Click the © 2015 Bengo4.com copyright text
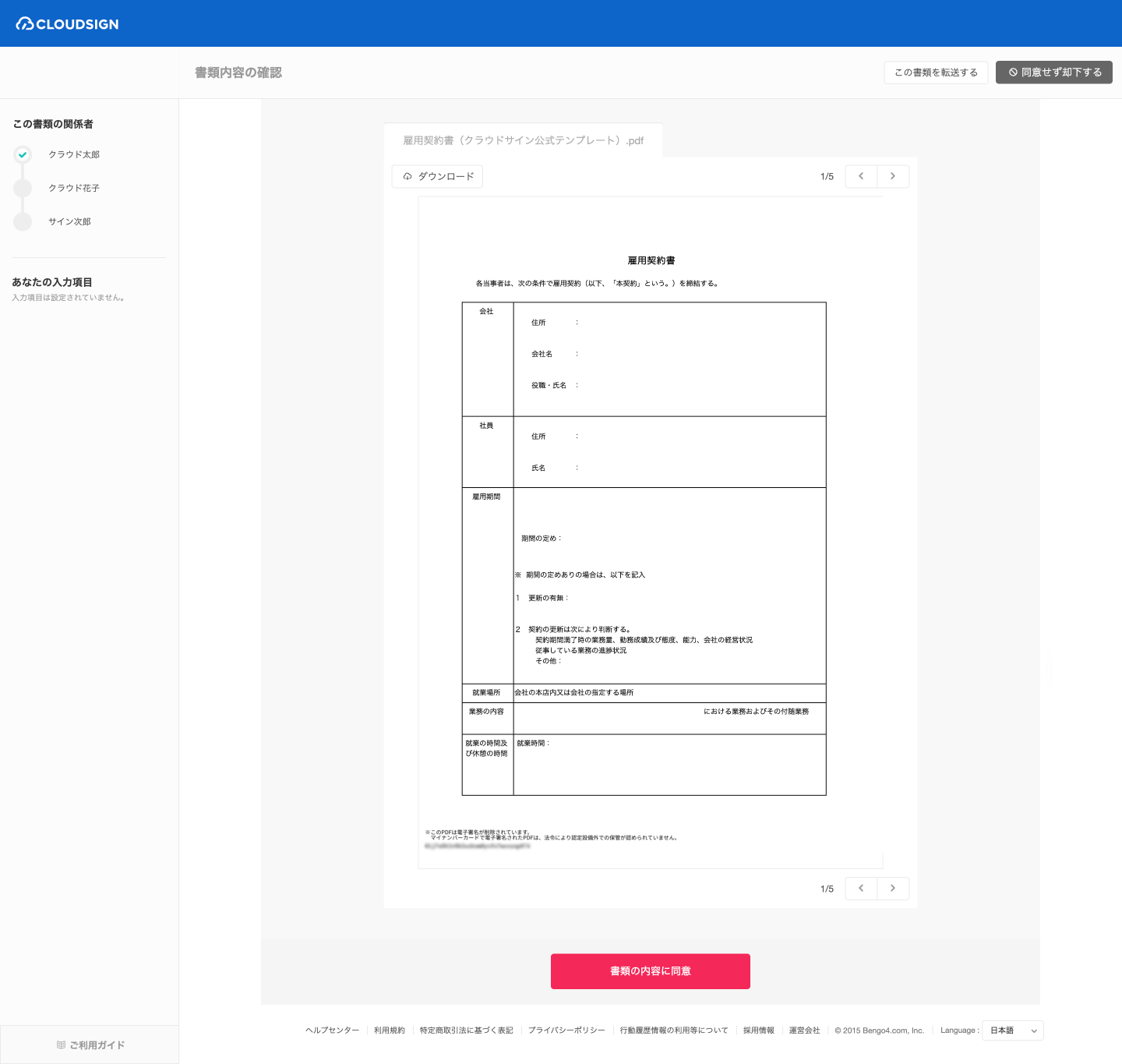 [x=879, y=1030]
